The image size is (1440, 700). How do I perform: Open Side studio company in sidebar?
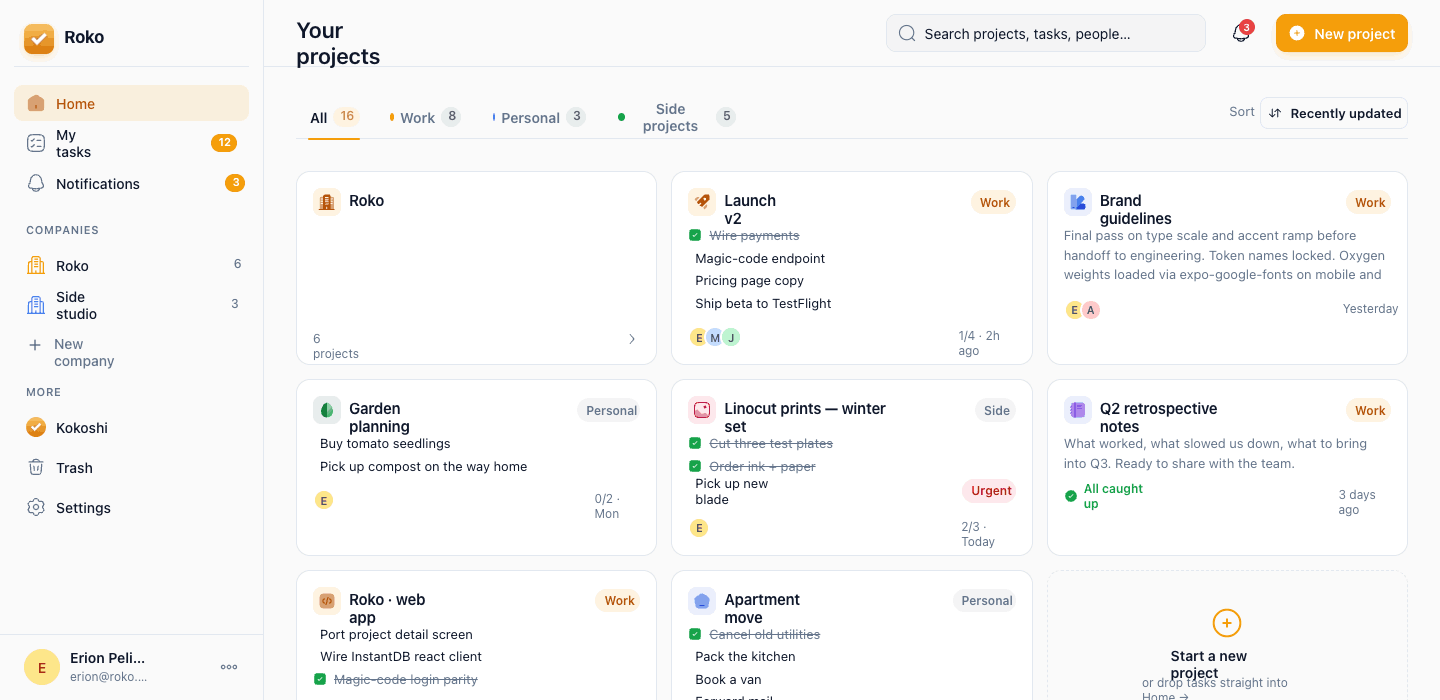click(x=131, y=305)
